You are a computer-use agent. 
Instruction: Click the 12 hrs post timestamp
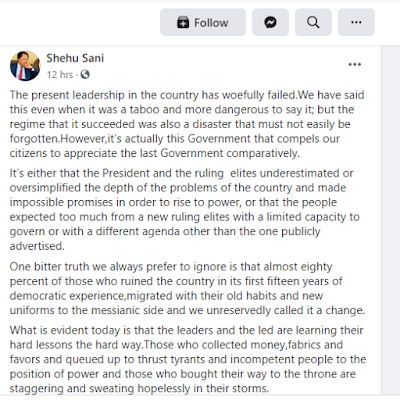tap(60, 74)
